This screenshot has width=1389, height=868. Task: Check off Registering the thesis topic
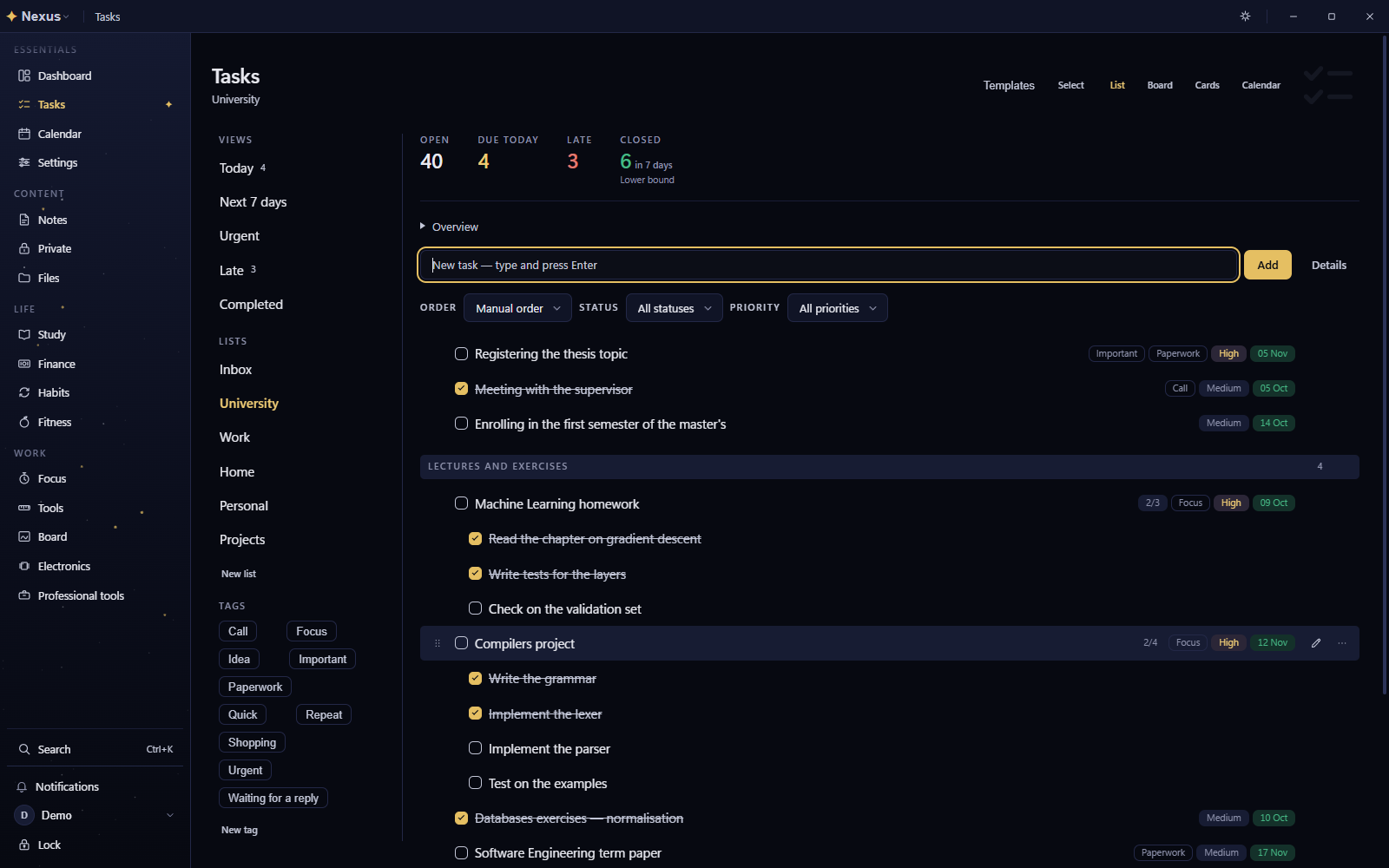click(x=462, y=353)
